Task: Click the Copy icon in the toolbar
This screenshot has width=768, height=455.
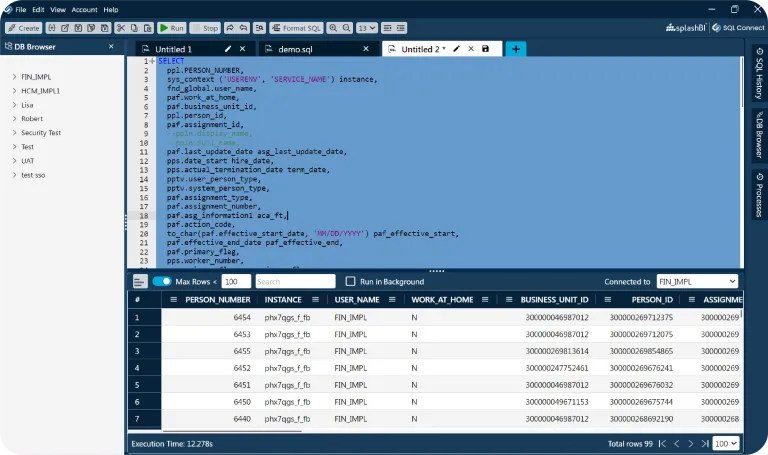Action: 134,28
